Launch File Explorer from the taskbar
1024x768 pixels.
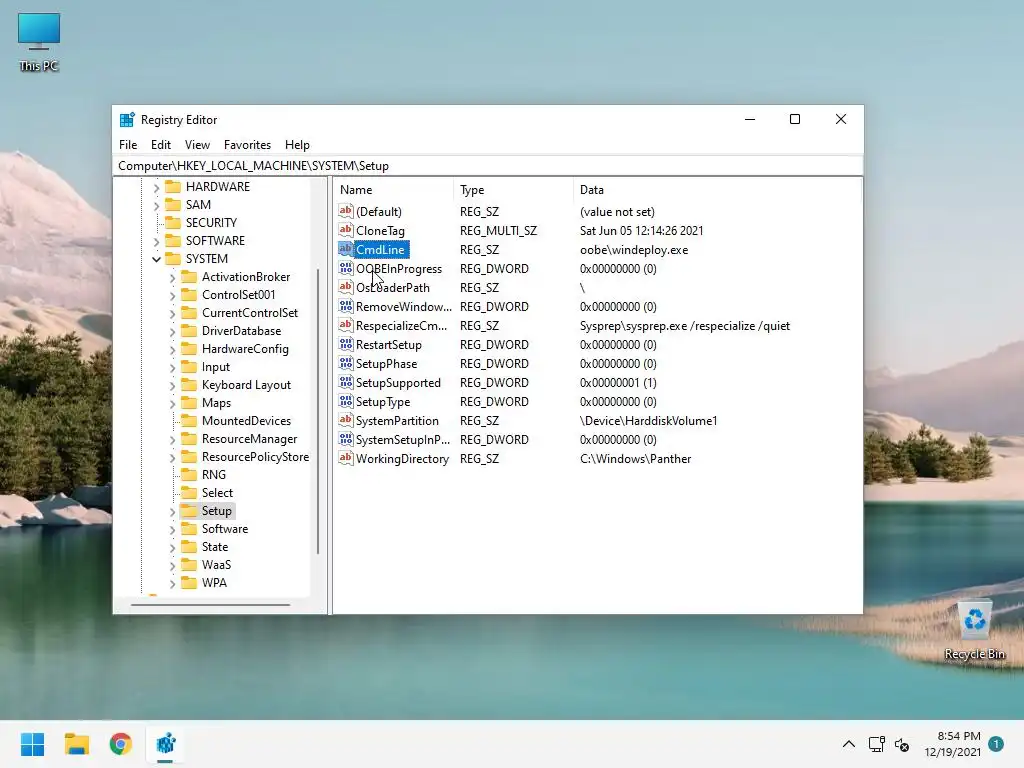76,744
